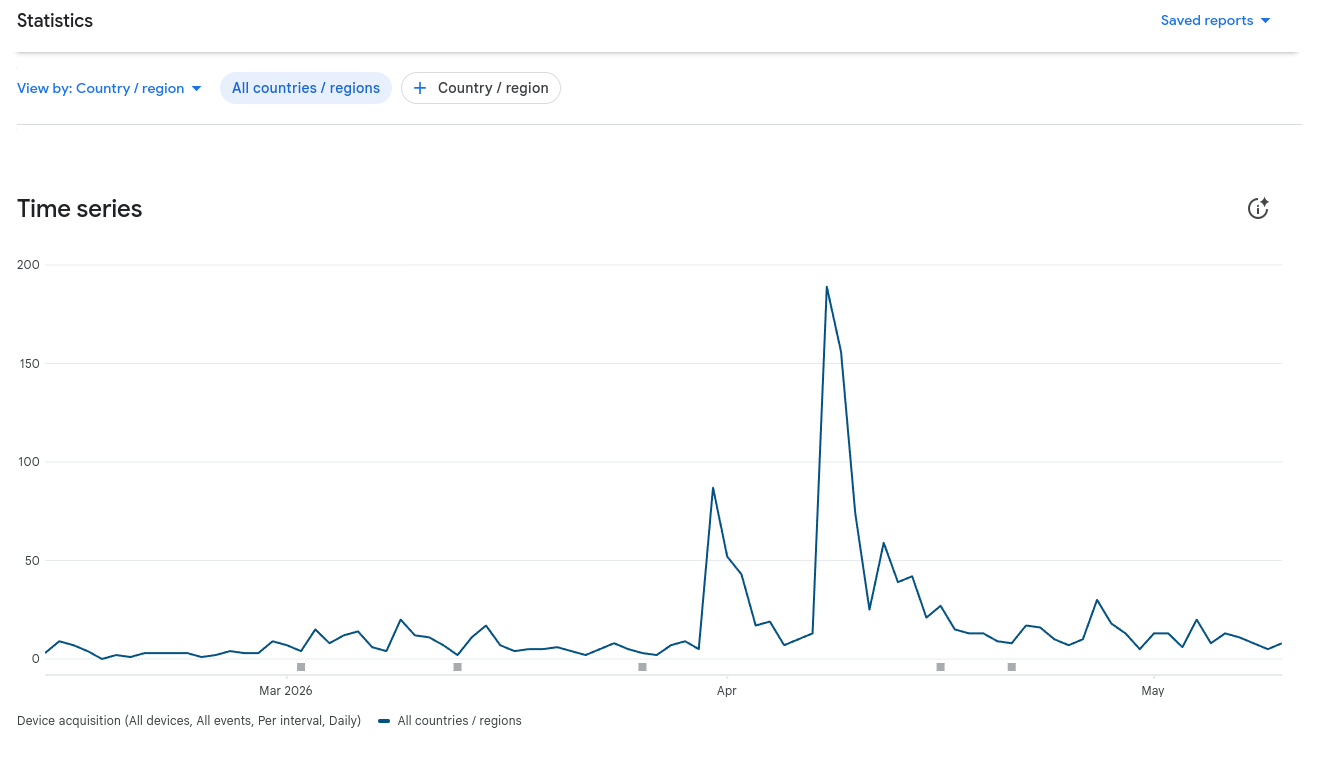Click the event marker nearest the Mar 2026 label
Screen dimensions: 1322x758
click(x=301, y=667)
